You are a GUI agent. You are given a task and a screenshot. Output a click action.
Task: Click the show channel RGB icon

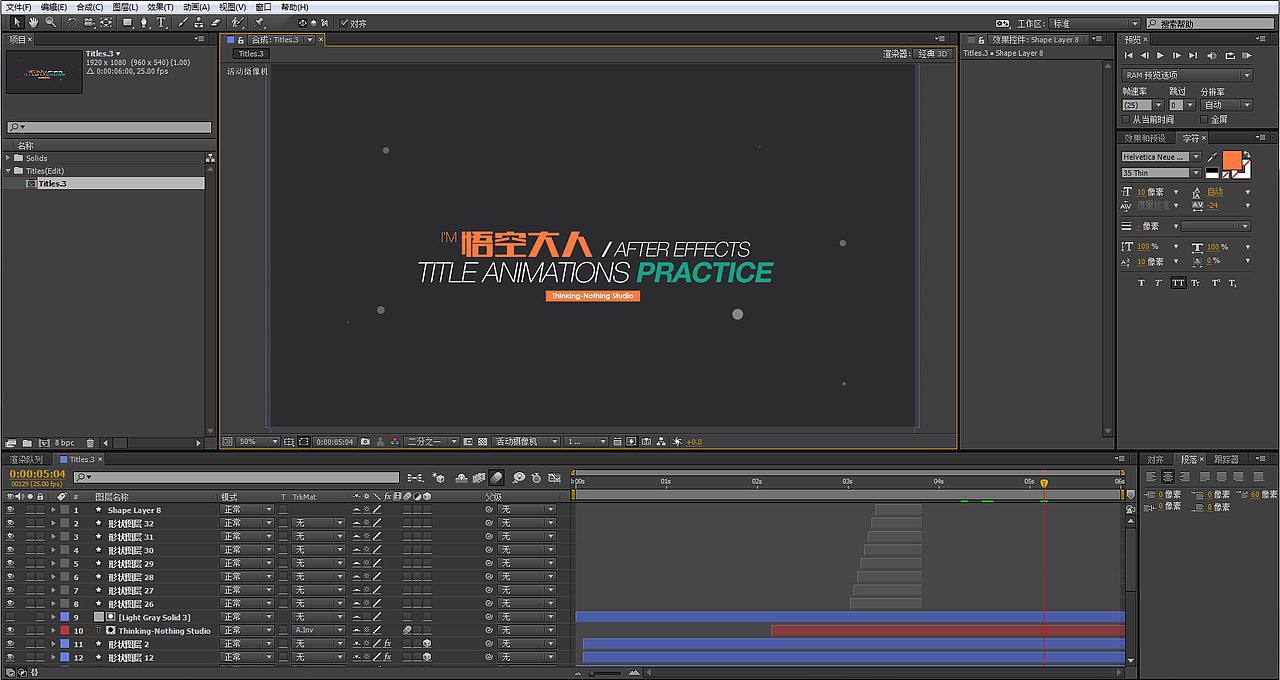coord(395,441)
